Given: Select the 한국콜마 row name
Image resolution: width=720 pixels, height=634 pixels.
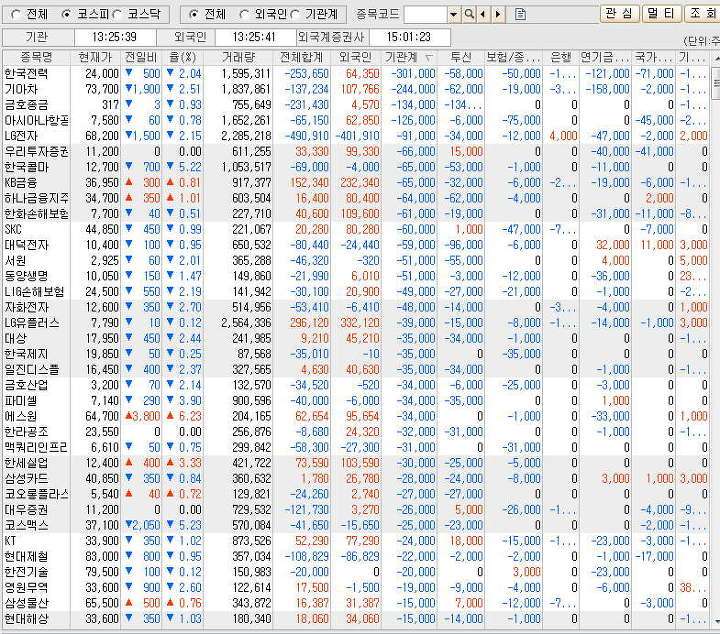Looking at the screenshot, I should 26,168.
